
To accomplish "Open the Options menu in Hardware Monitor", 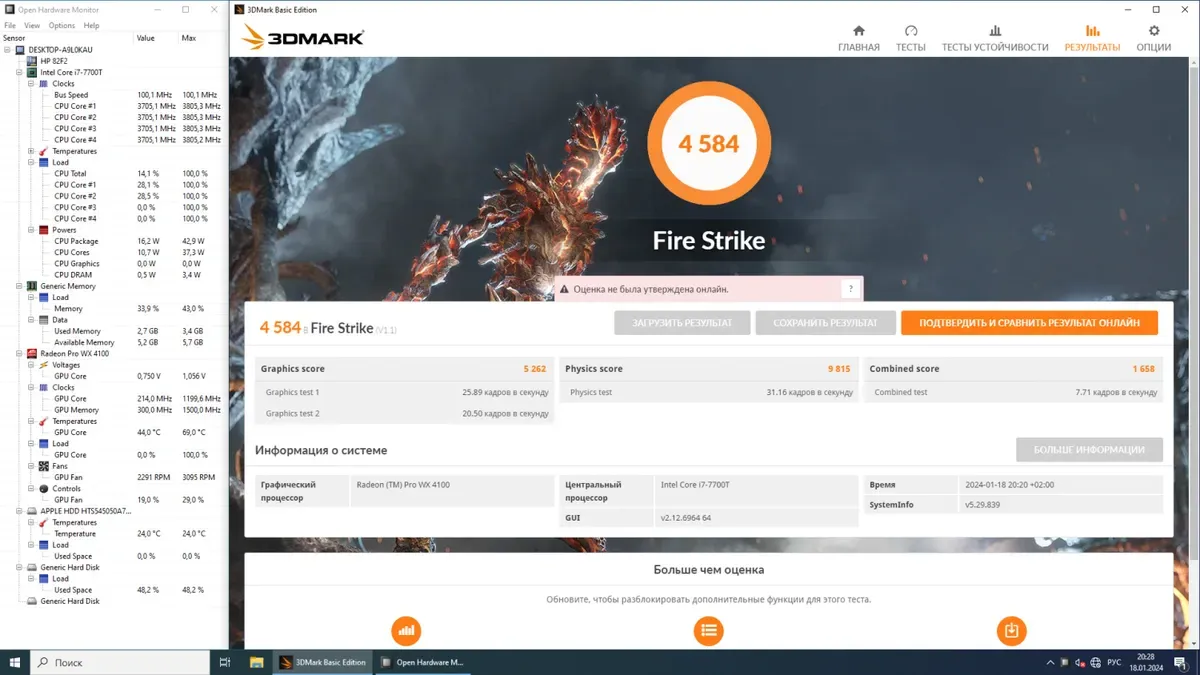I will click(x=61, y=25).
